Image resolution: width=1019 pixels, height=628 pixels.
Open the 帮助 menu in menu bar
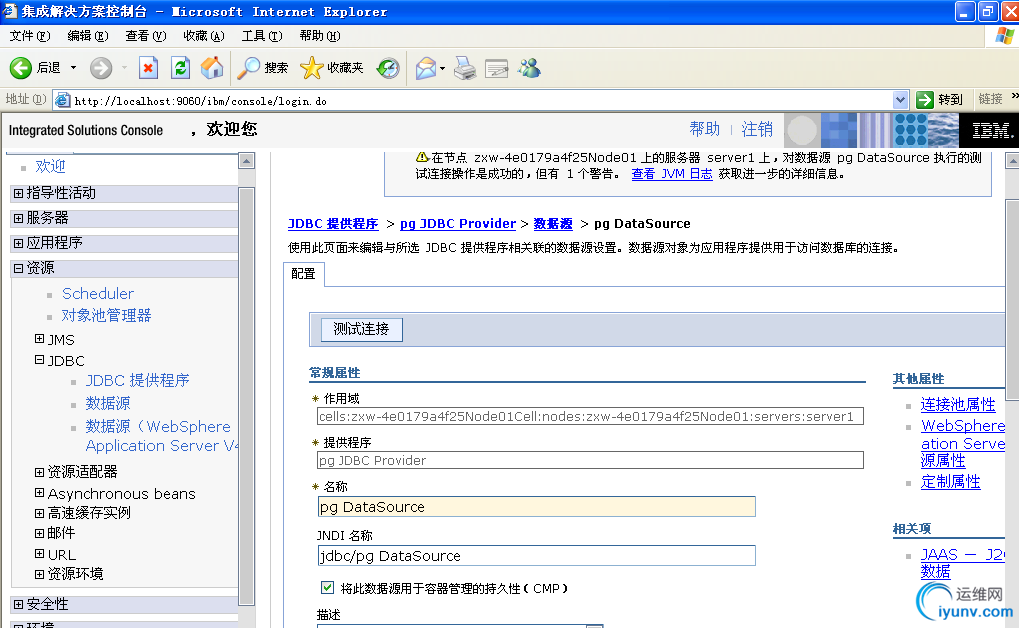point(320,36)
